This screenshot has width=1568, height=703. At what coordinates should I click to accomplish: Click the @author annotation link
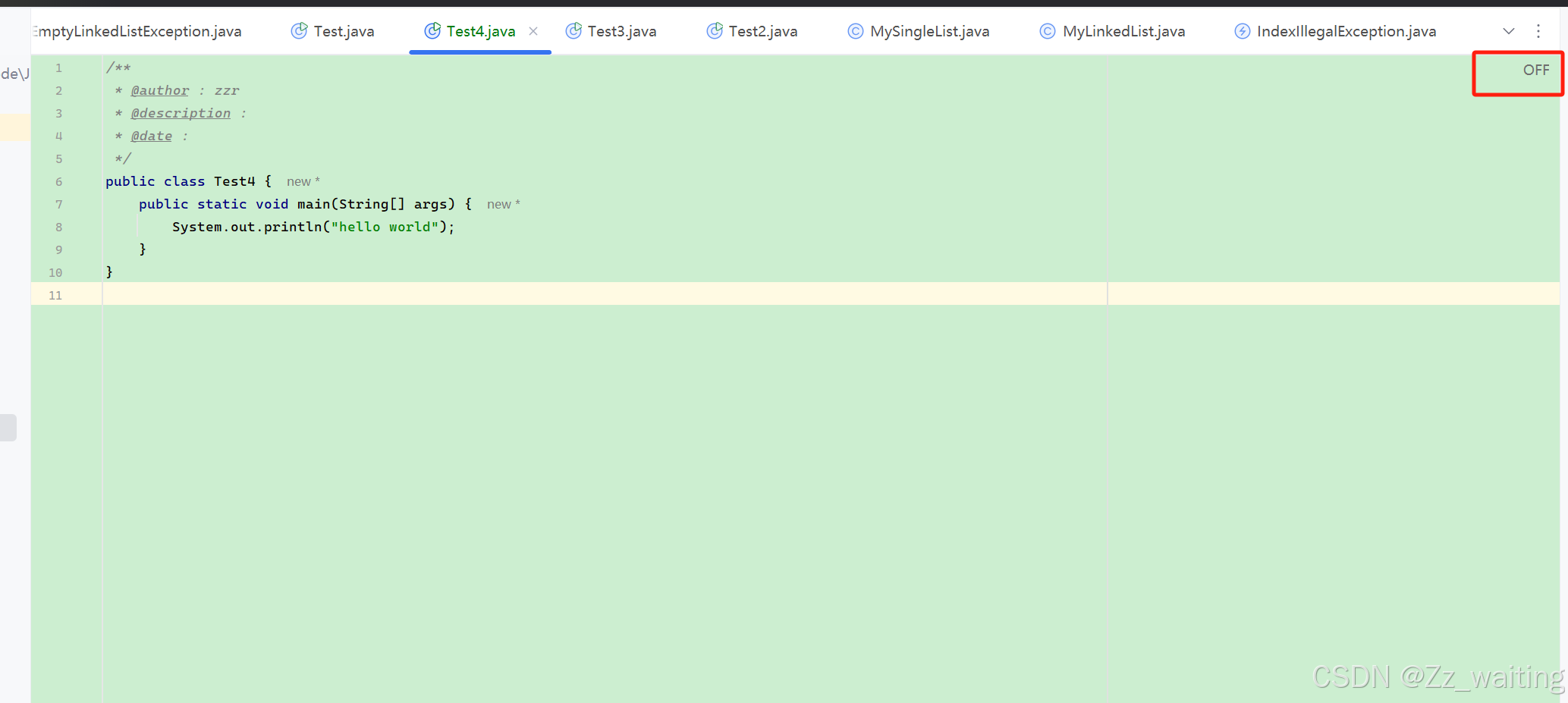coord(159,90)
